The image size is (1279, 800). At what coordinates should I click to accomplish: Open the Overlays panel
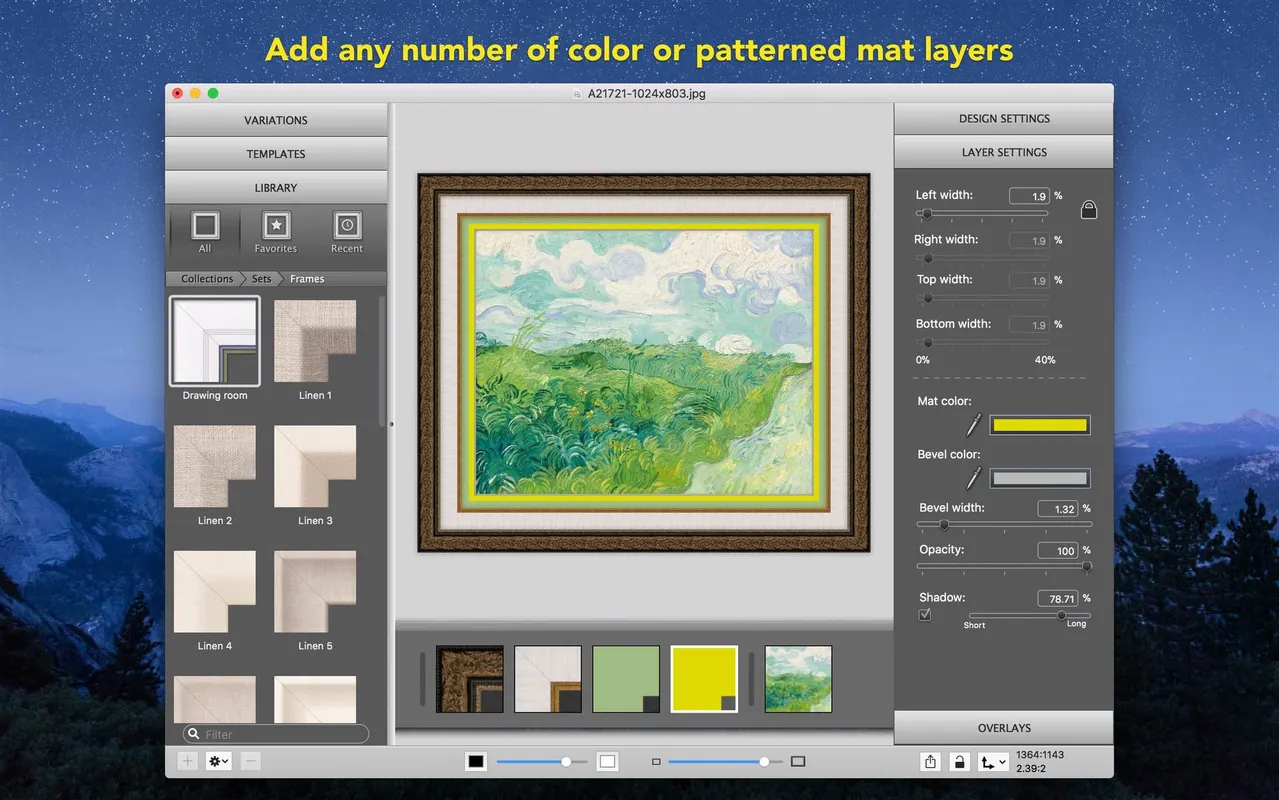pos(1003,727)
